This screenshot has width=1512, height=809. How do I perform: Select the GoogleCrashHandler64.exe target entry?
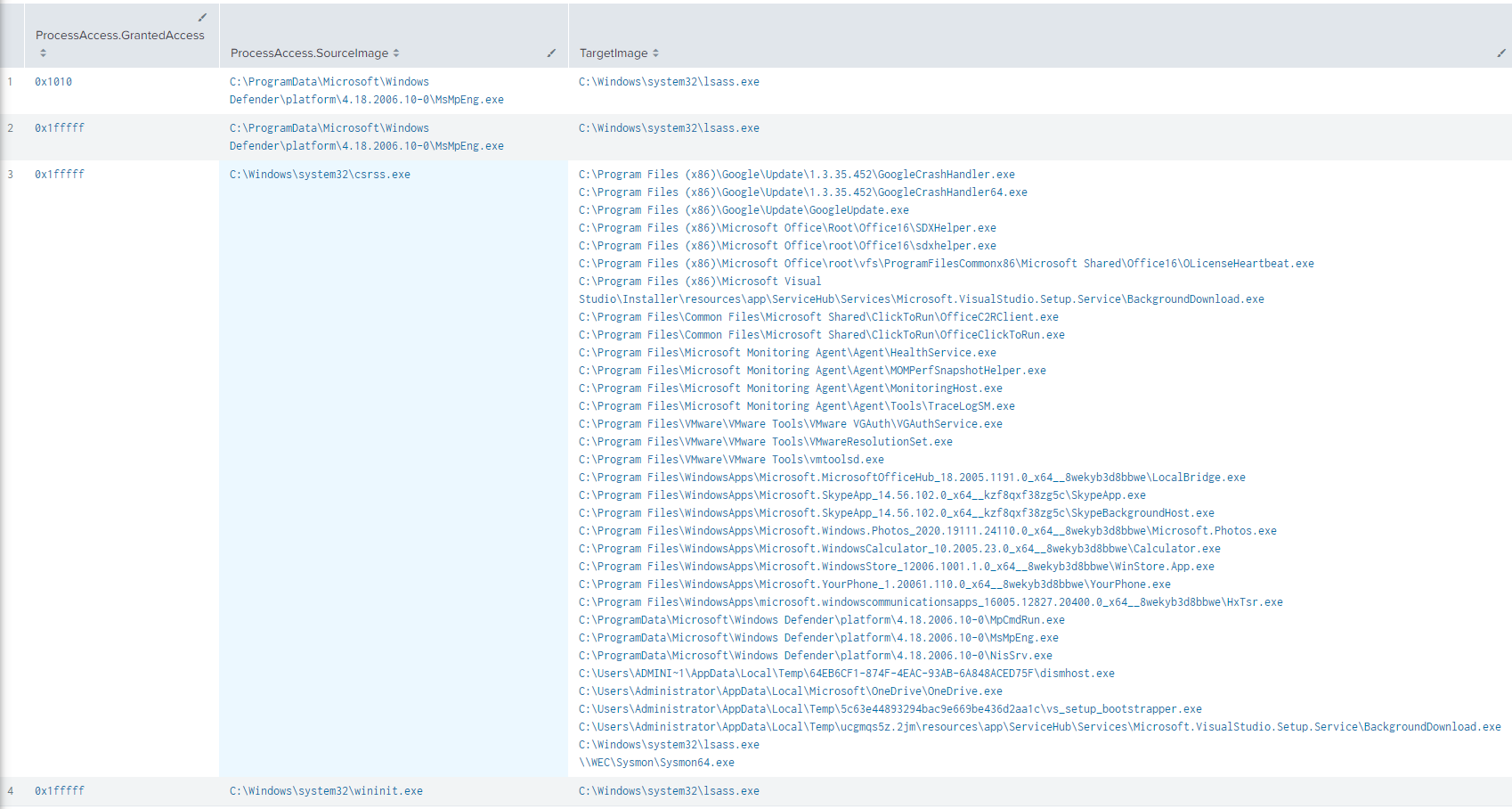[802, 192]
